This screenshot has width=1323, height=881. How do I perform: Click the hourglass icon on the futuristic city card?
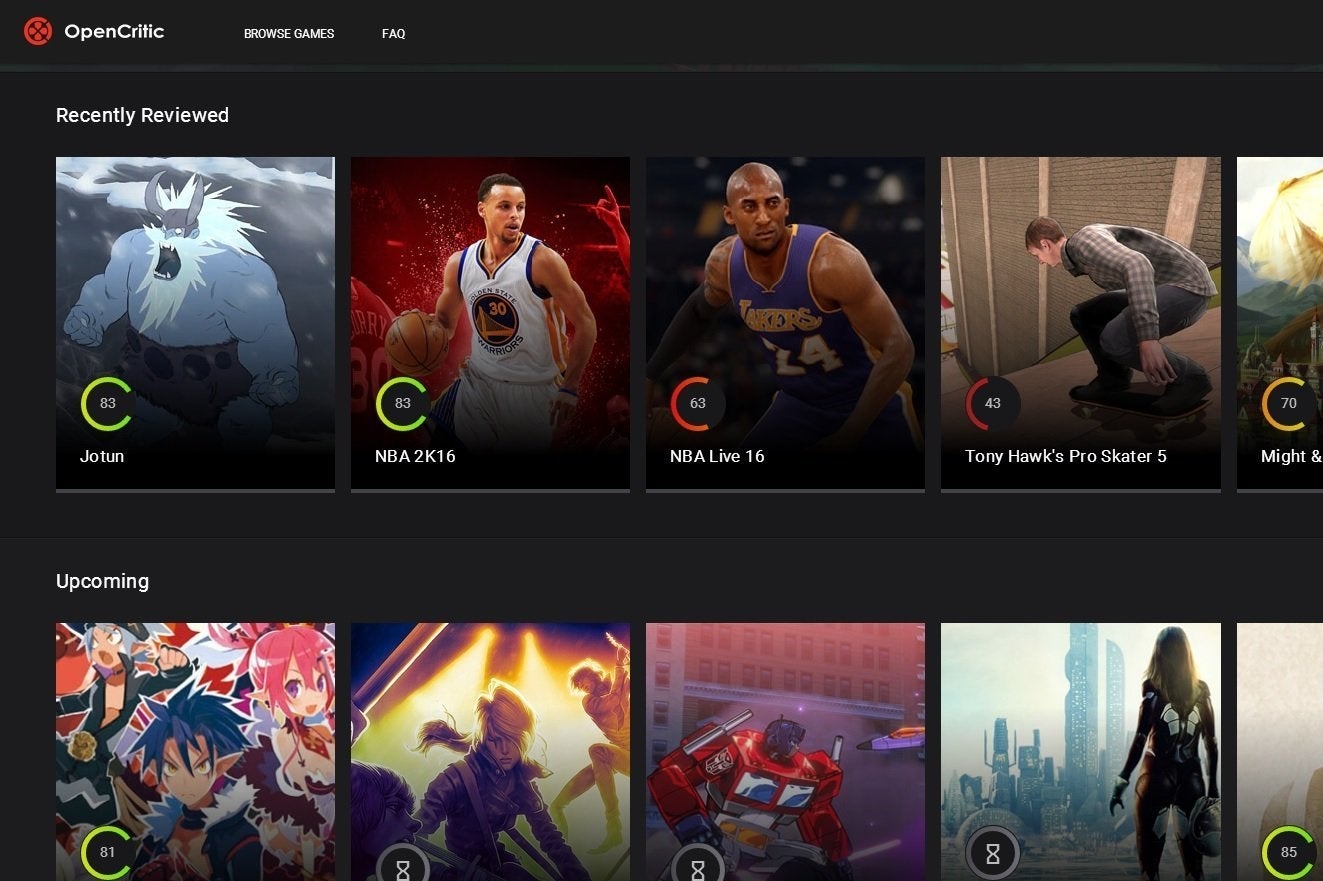click(x=992, y=853)
